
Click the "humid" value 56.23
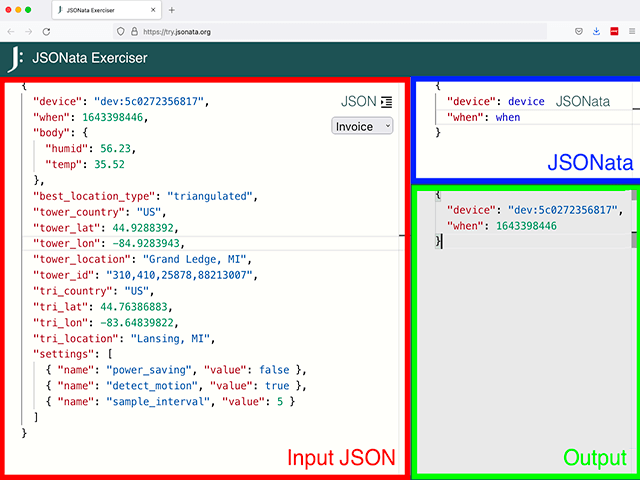pos(116,149)
